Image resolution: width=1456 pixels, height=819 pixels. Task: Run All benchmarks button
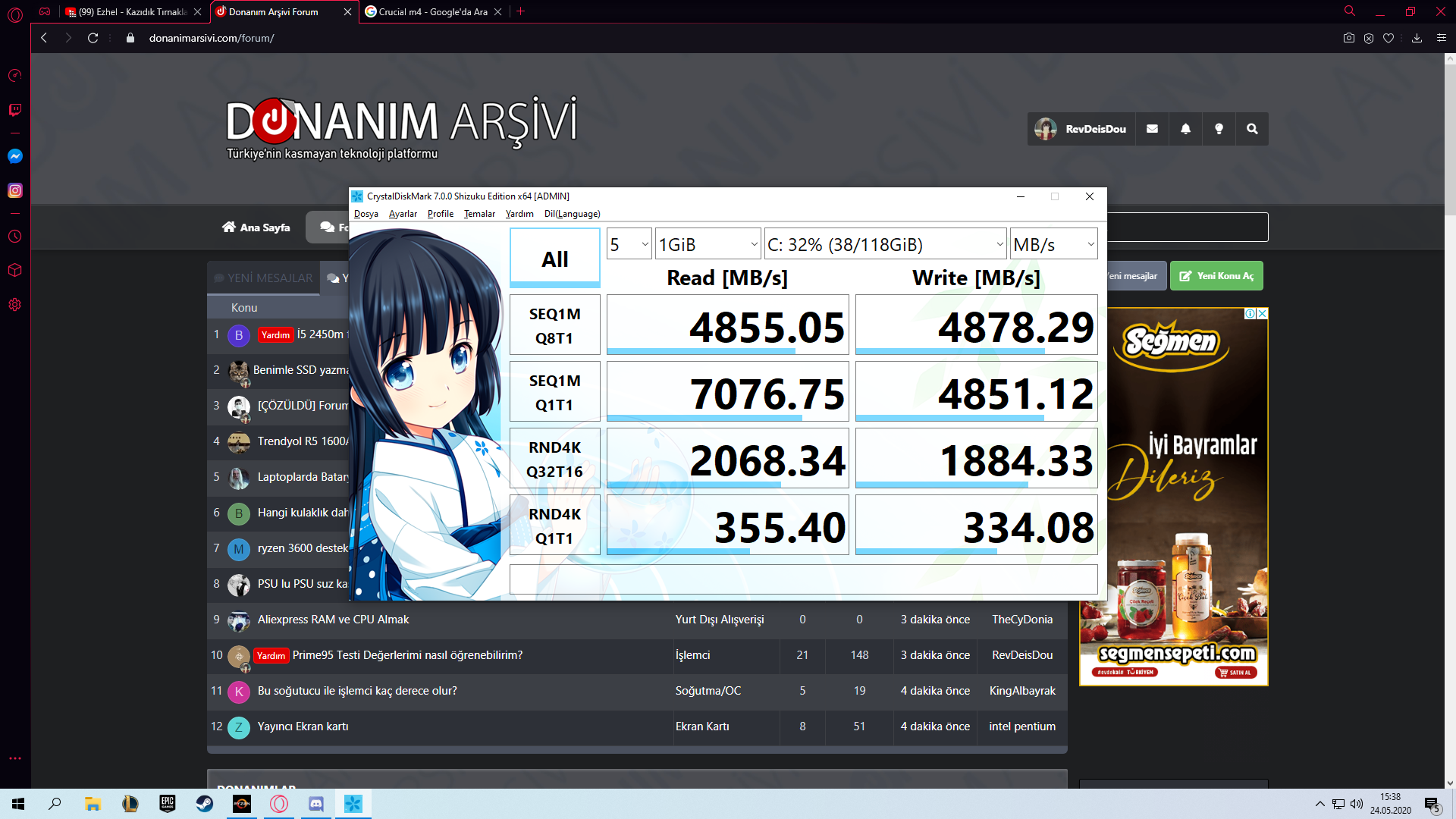tap(555, 259)
